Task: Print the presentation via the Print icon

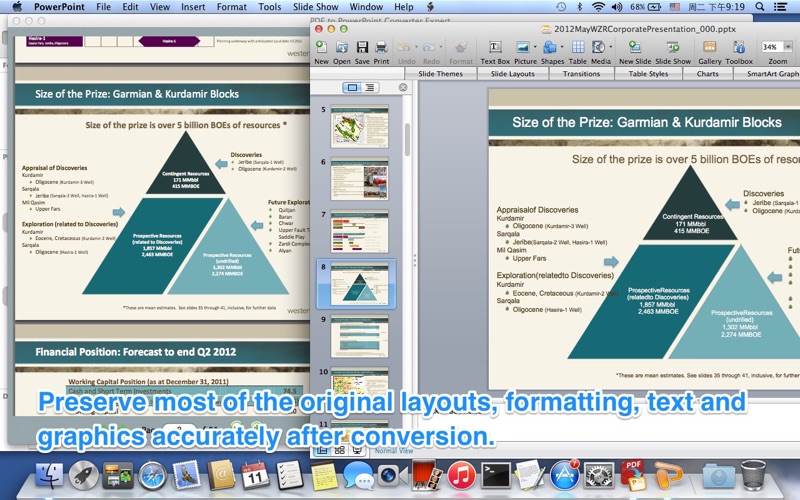Action: click(x=381, y=48)
